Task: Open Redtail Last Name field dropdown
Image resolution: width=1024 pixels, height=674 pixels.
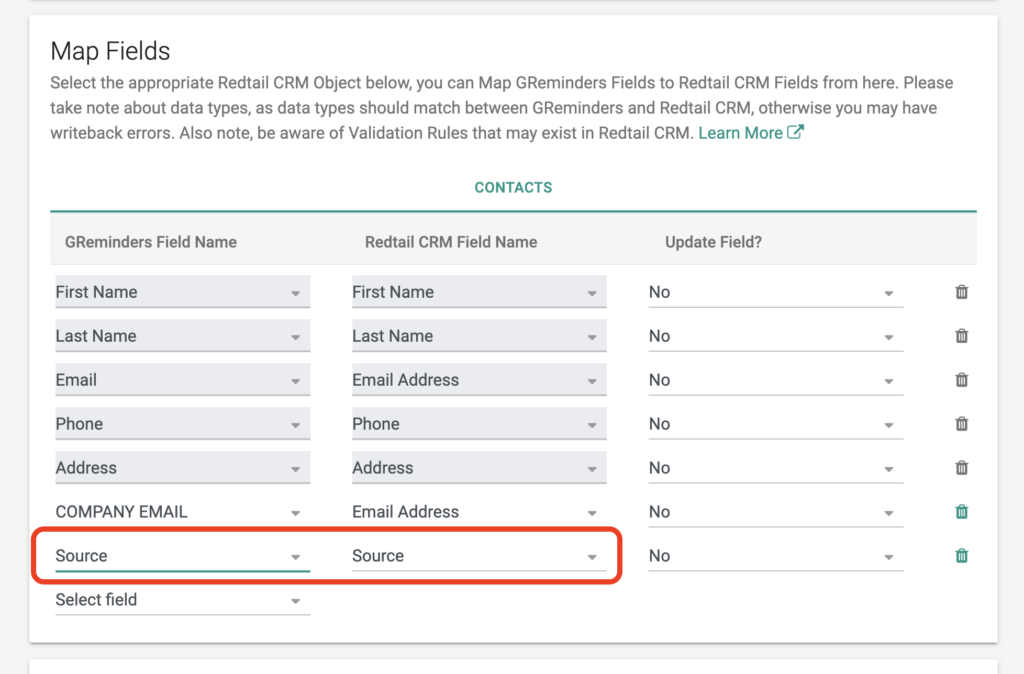Action: coord(479,336)
